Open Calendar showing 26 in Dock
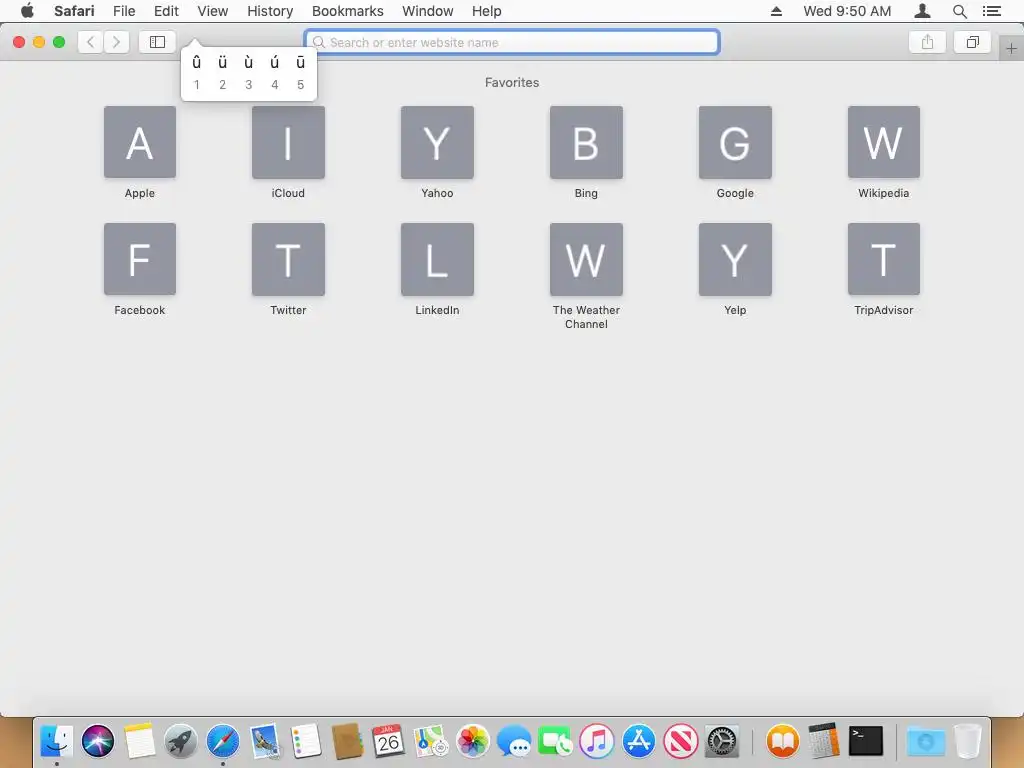1024x768 pixels. point(388,741)
